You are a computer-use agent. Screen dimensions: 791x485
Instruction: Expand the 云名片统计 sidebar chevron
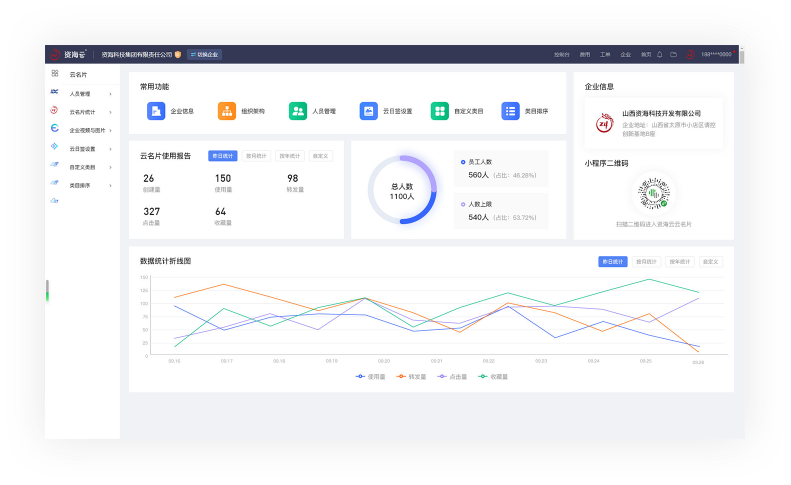pos(110,112)
